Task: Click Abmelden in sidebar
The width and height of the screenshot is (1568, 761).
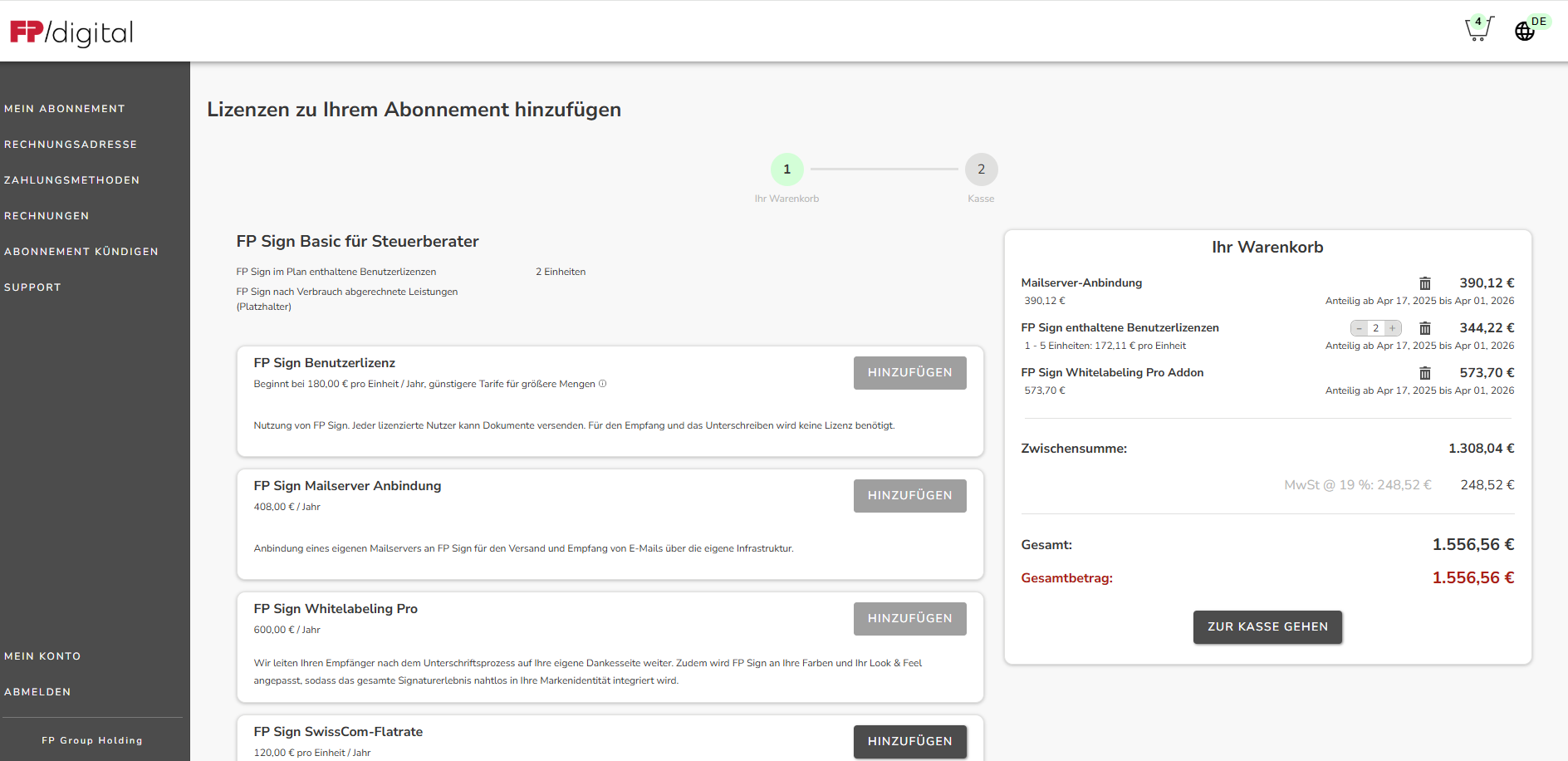Action: coord(38,691)
